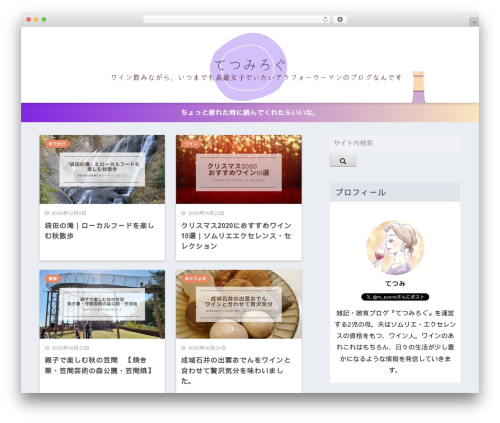
Task: Click the サイト内検索 search field
Action: (x=395, y=143)
